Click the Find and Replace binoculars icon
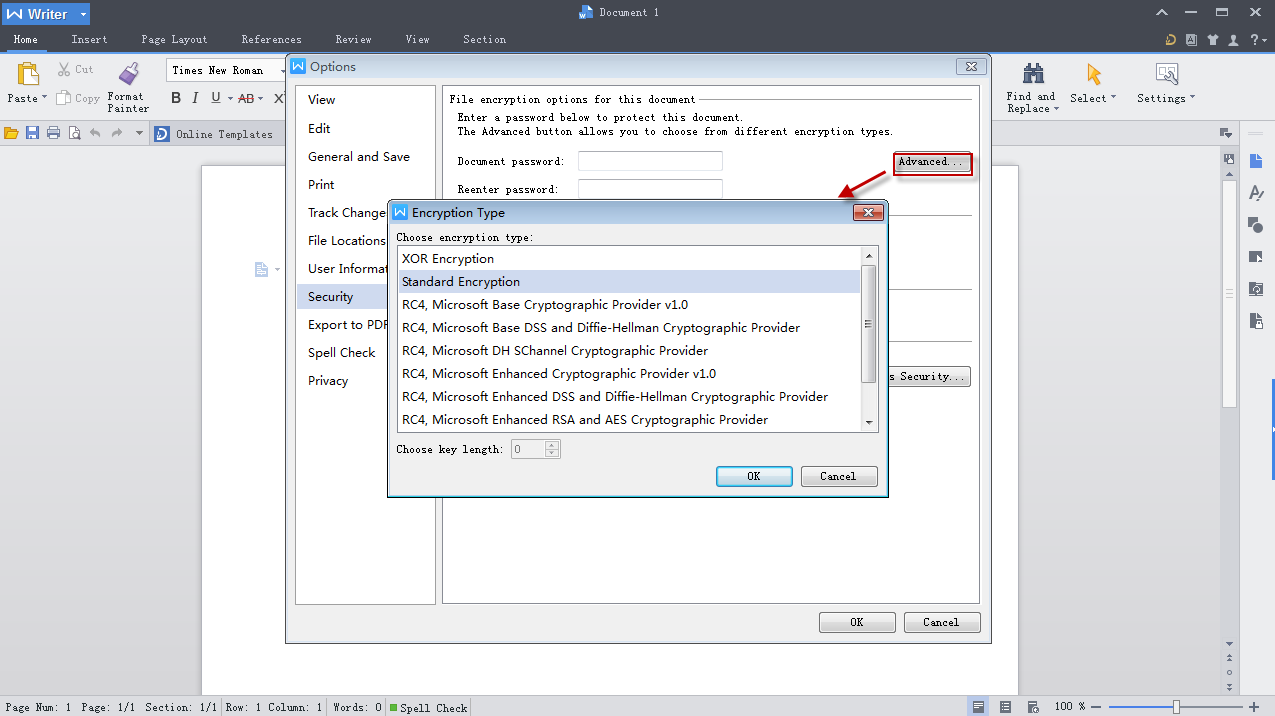1275x716 pixels. 1033,74
